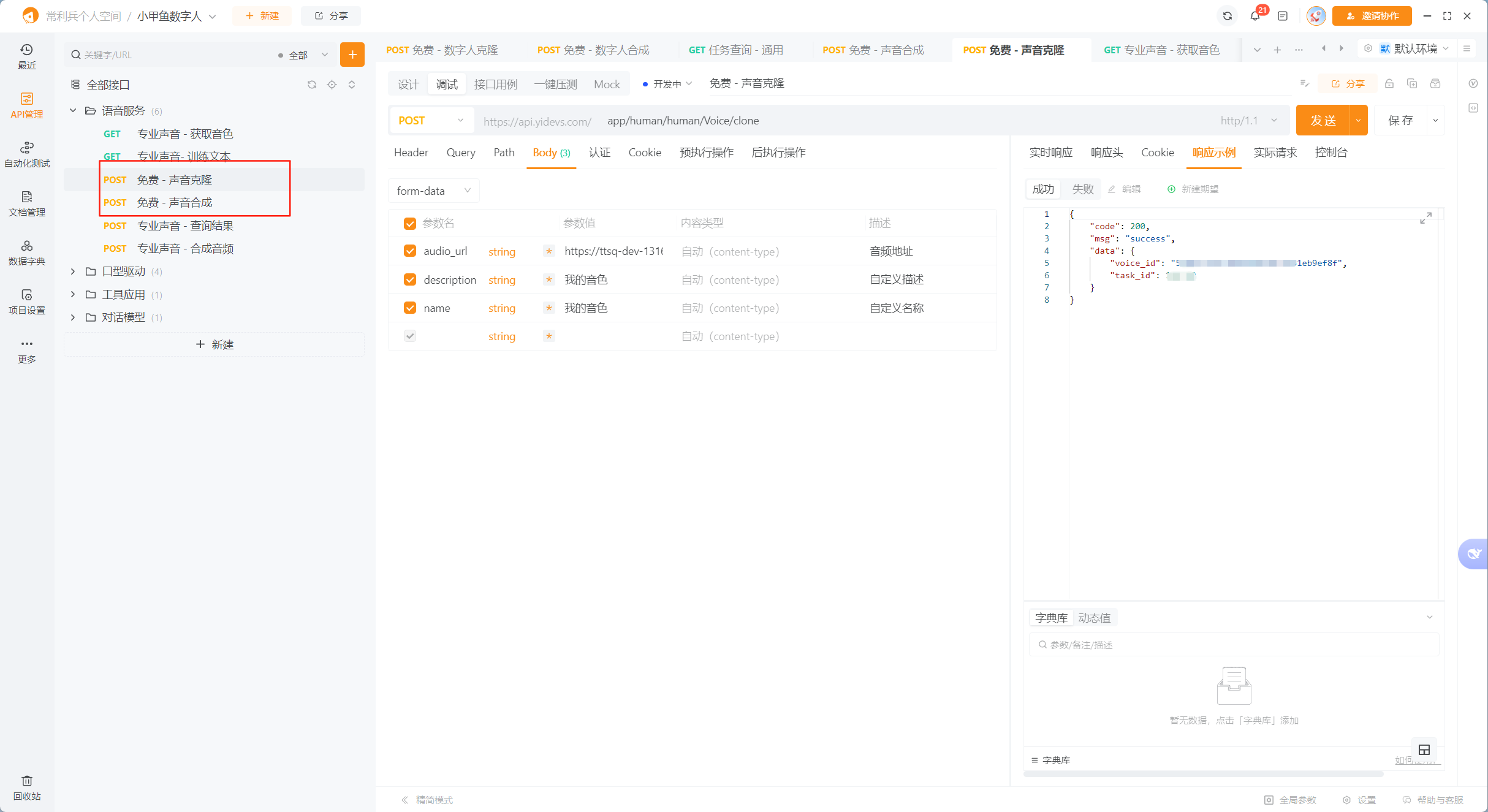The height and width of the screenshot is (812, 1488).
Task: Toggle required star for audio_url
Action: [x=549, y=251]
